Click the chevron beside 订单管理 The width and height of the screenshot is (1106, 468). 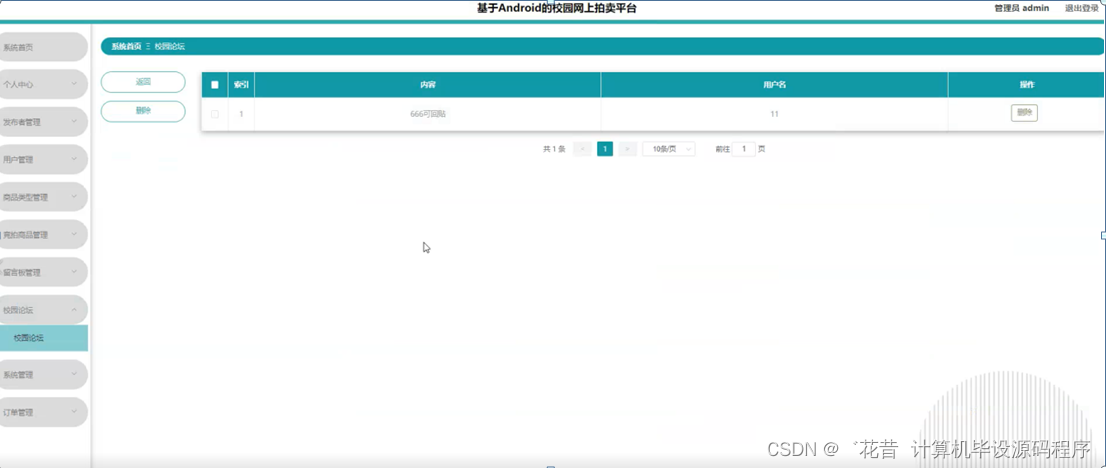74,412
